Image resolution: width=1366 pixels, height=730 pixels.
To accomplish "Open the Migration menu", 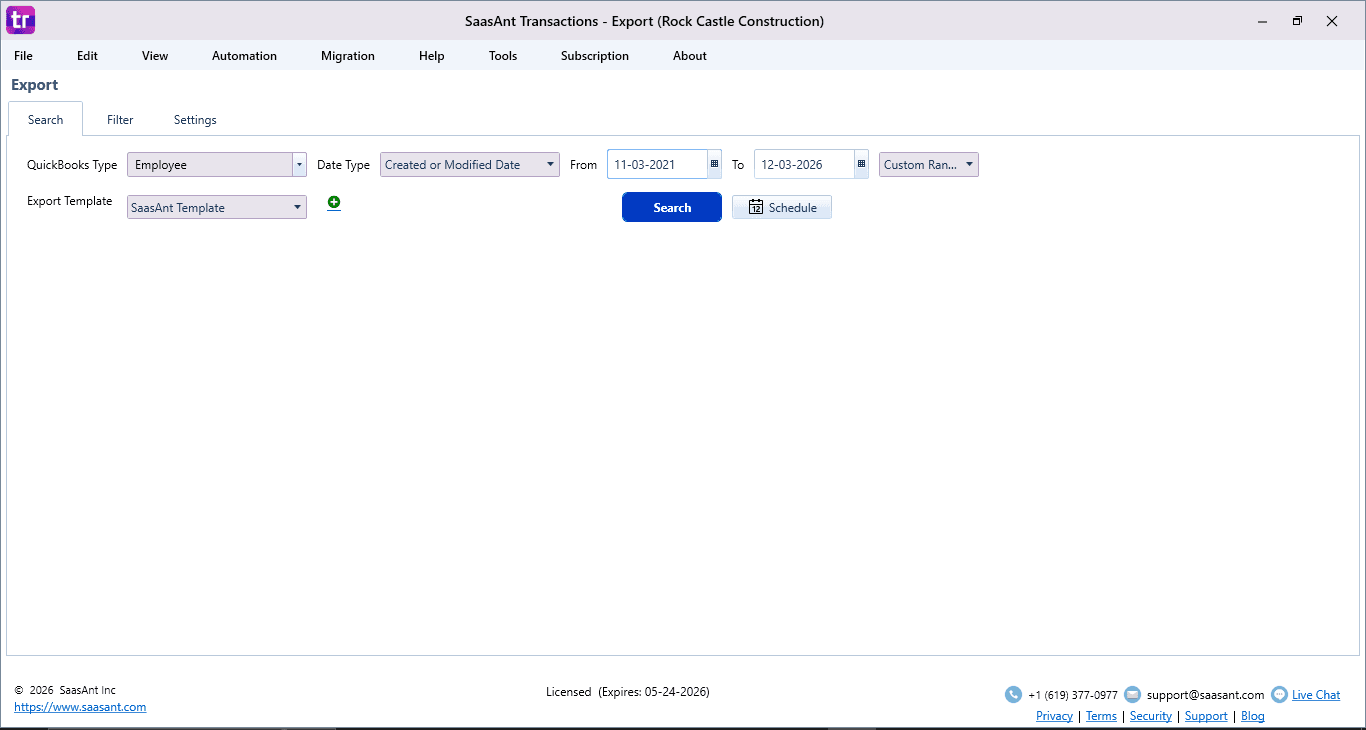I will (348, 56).
